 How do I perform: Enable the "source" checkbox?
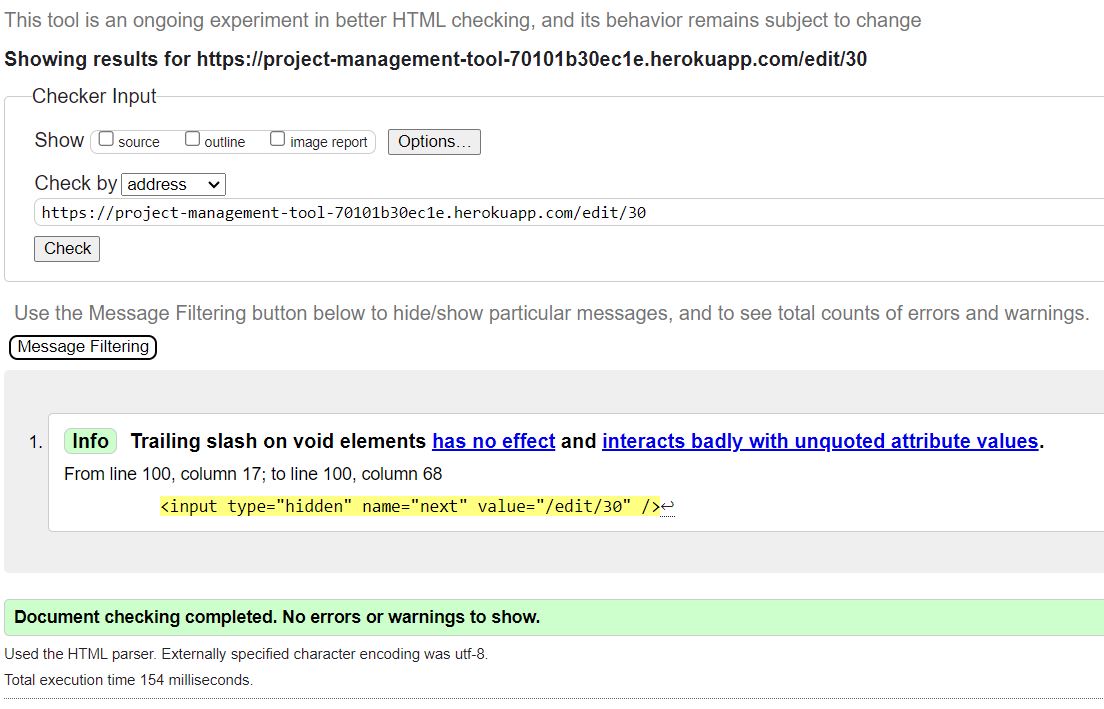point(105,140)
